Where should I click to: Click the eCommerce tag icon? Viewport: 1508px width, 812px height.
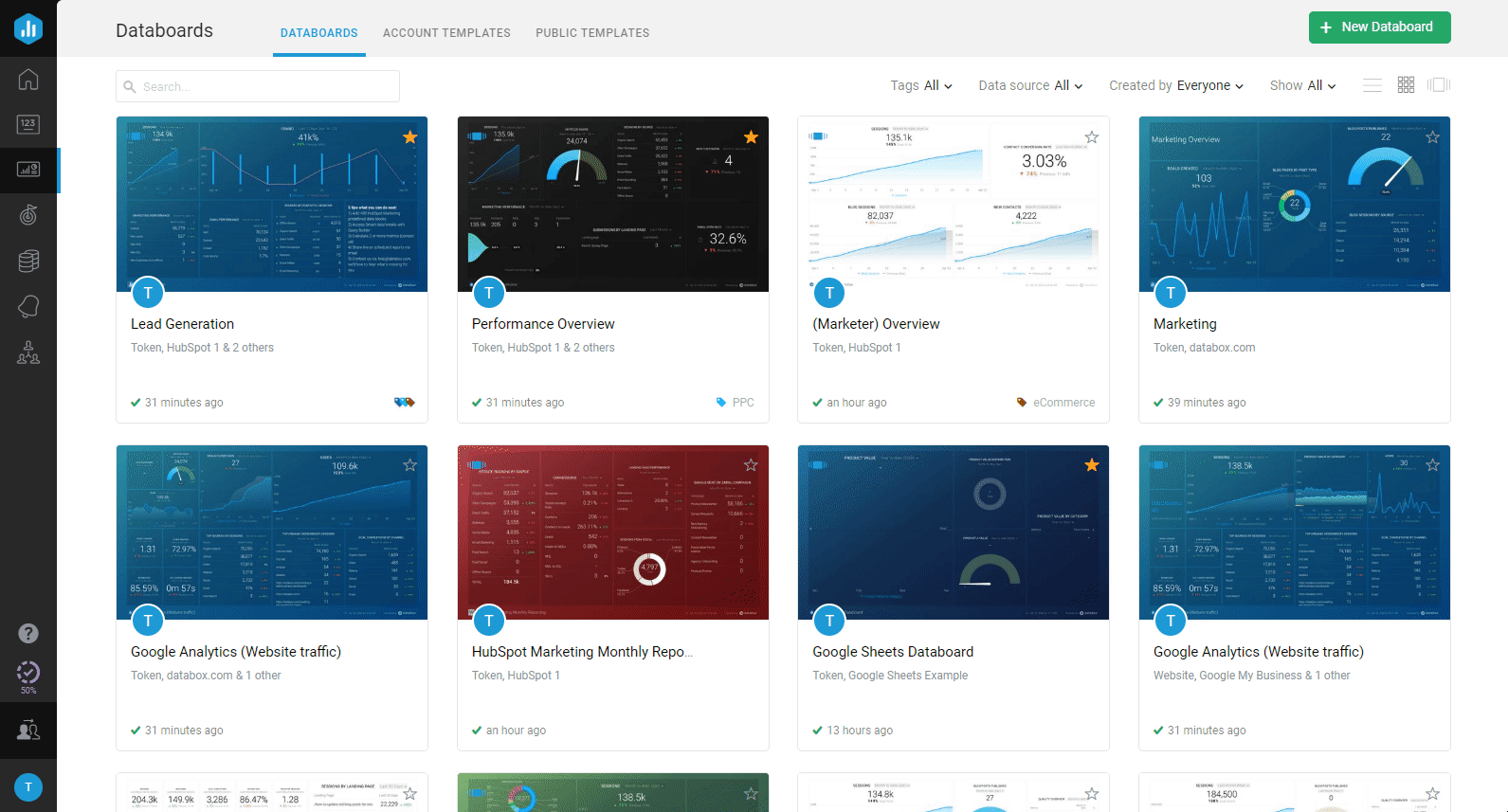1022,402
